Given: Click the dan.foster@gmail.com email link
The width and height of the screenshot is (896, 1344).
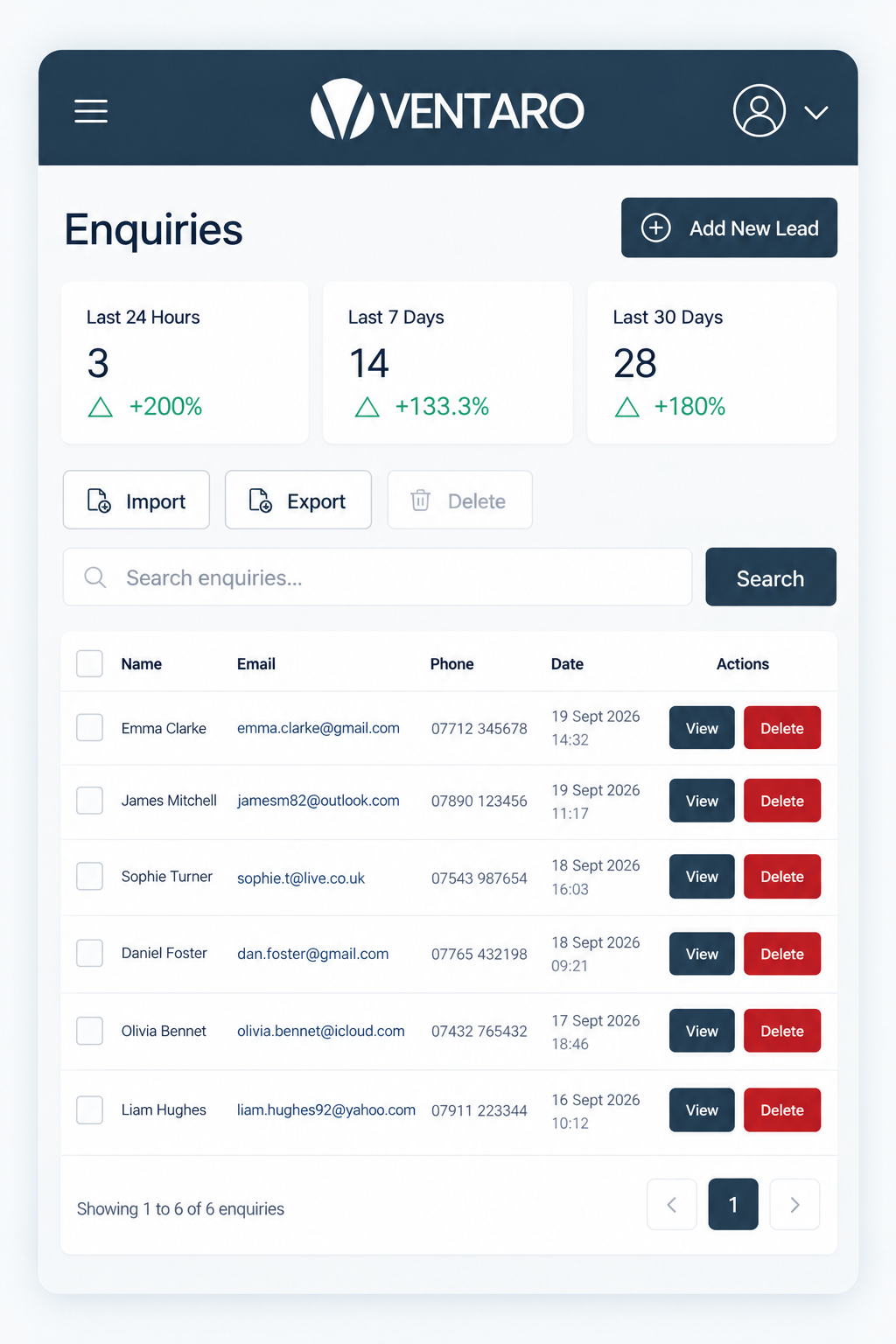Looking at the screenshot, I should pyautogui.click(x=313, y=954).
